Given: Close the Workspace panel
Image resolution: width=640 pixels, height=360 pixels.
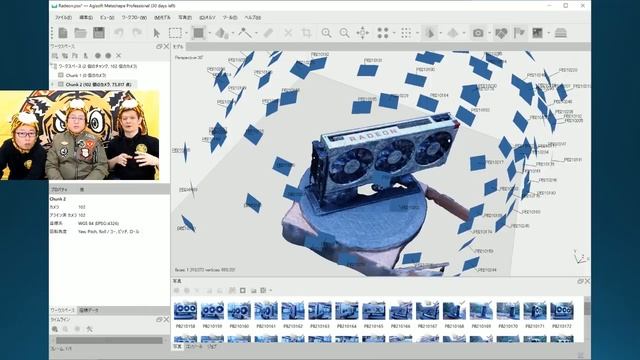Looking at the screenshot, I should [166, 47].
